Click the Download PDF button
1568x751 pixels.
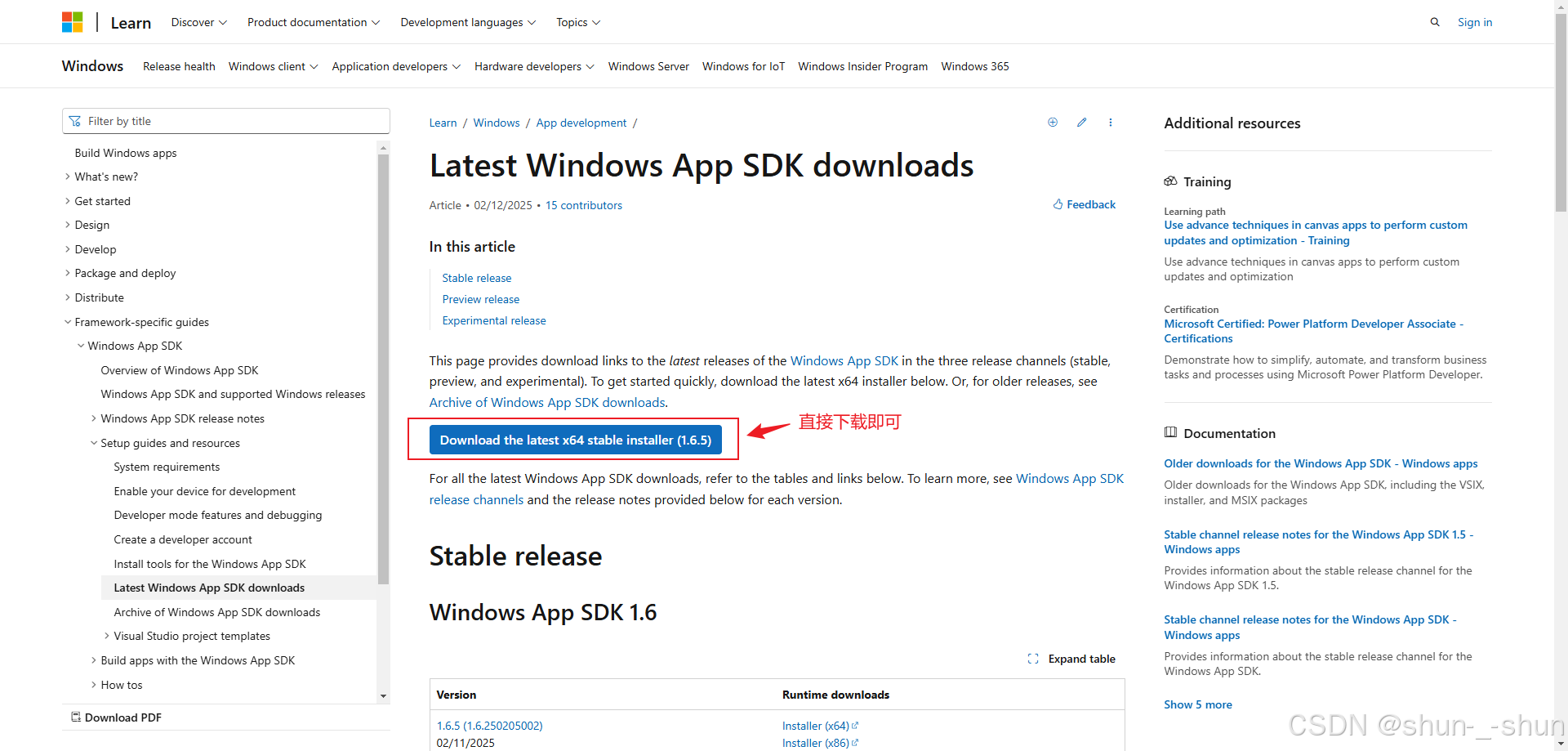(116, 717)
